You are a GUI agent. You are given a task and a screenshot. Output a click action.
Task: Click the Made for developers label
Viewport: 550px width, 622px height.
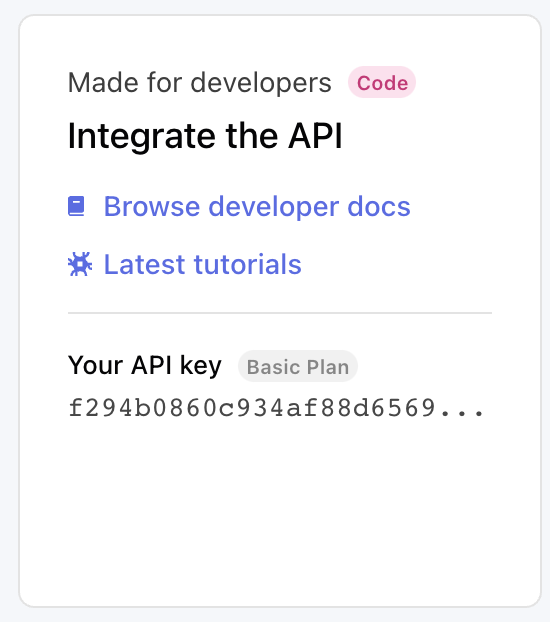click(x=200, y=83)
